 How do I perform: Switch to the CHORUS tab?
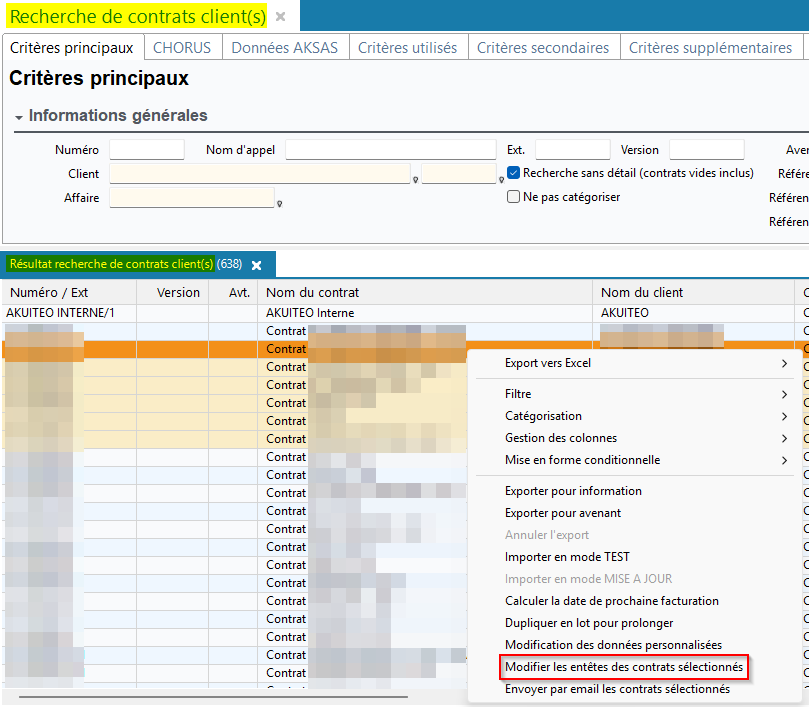[181, 48]
